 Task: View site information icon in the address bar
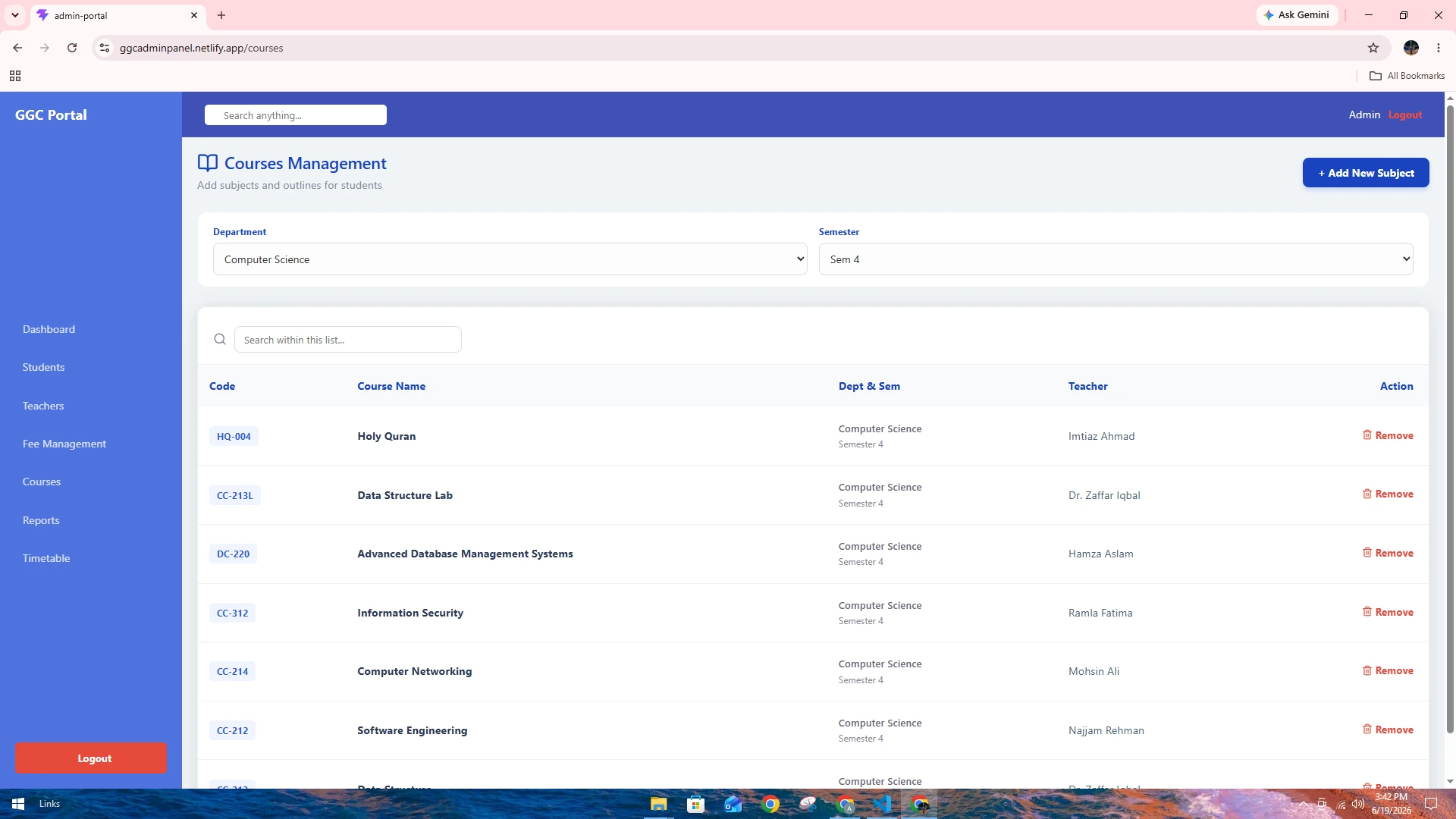pos(105,48)
